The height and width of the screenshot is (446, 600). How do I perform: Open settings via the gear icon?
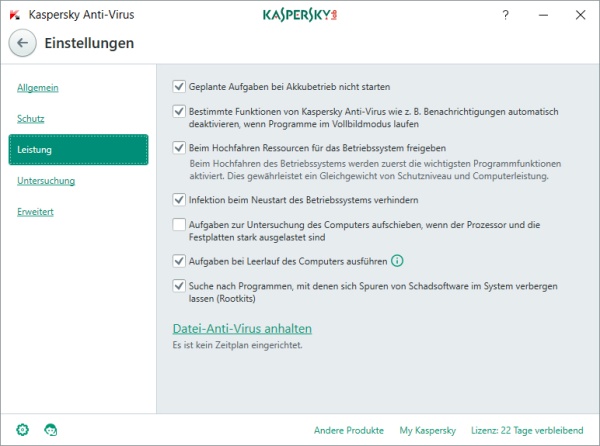click(23, 430)
